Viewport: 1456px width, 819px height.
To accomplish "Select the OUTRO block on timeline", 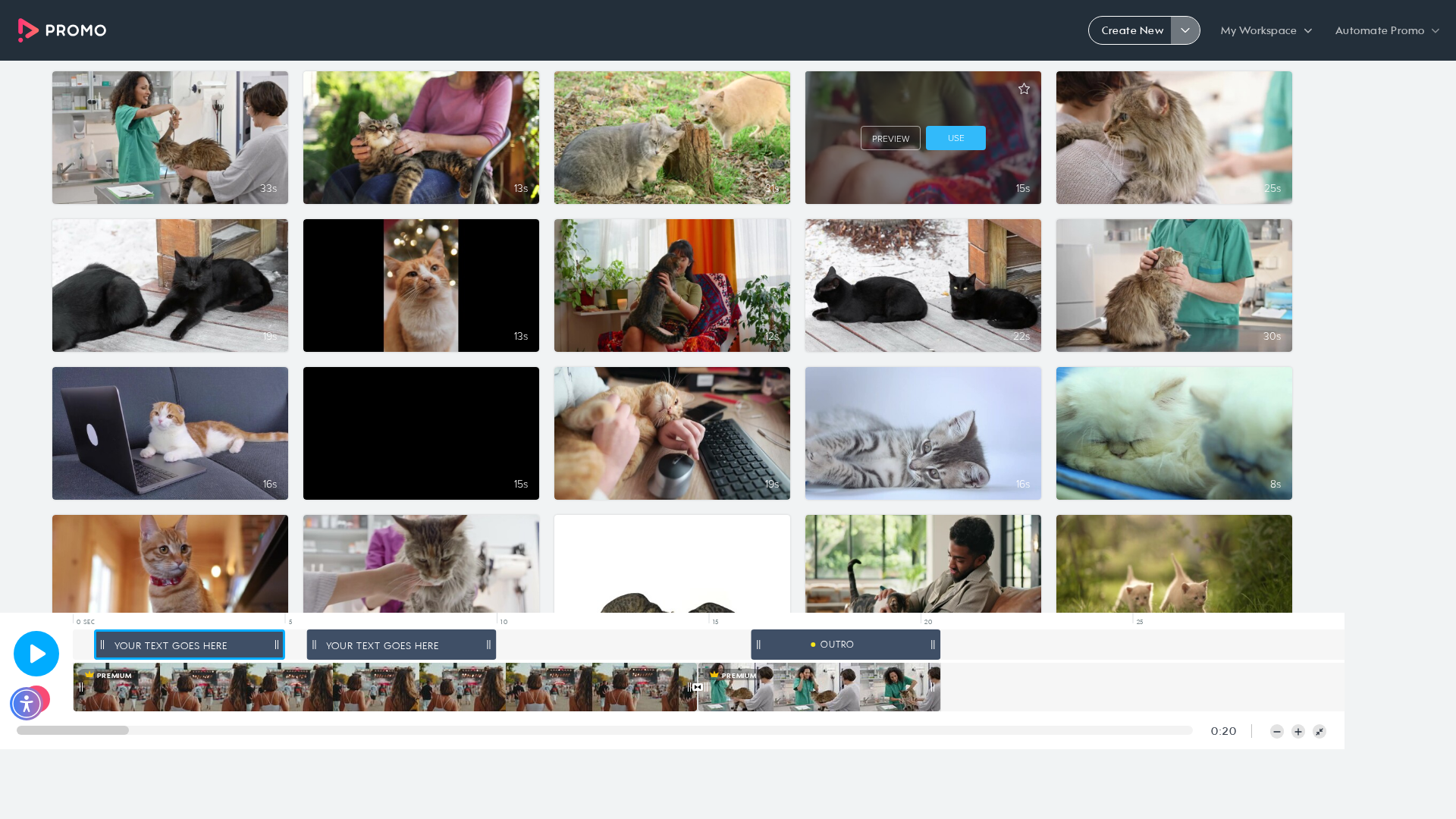I will [846, 645].
